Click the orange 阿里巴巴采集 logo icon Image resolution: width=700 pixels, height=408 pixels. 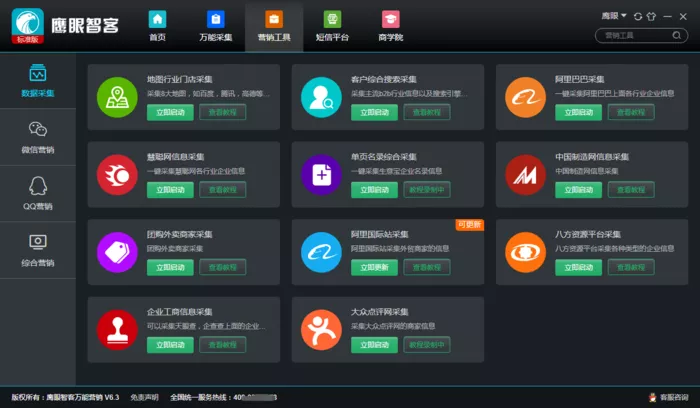(525, 97)
